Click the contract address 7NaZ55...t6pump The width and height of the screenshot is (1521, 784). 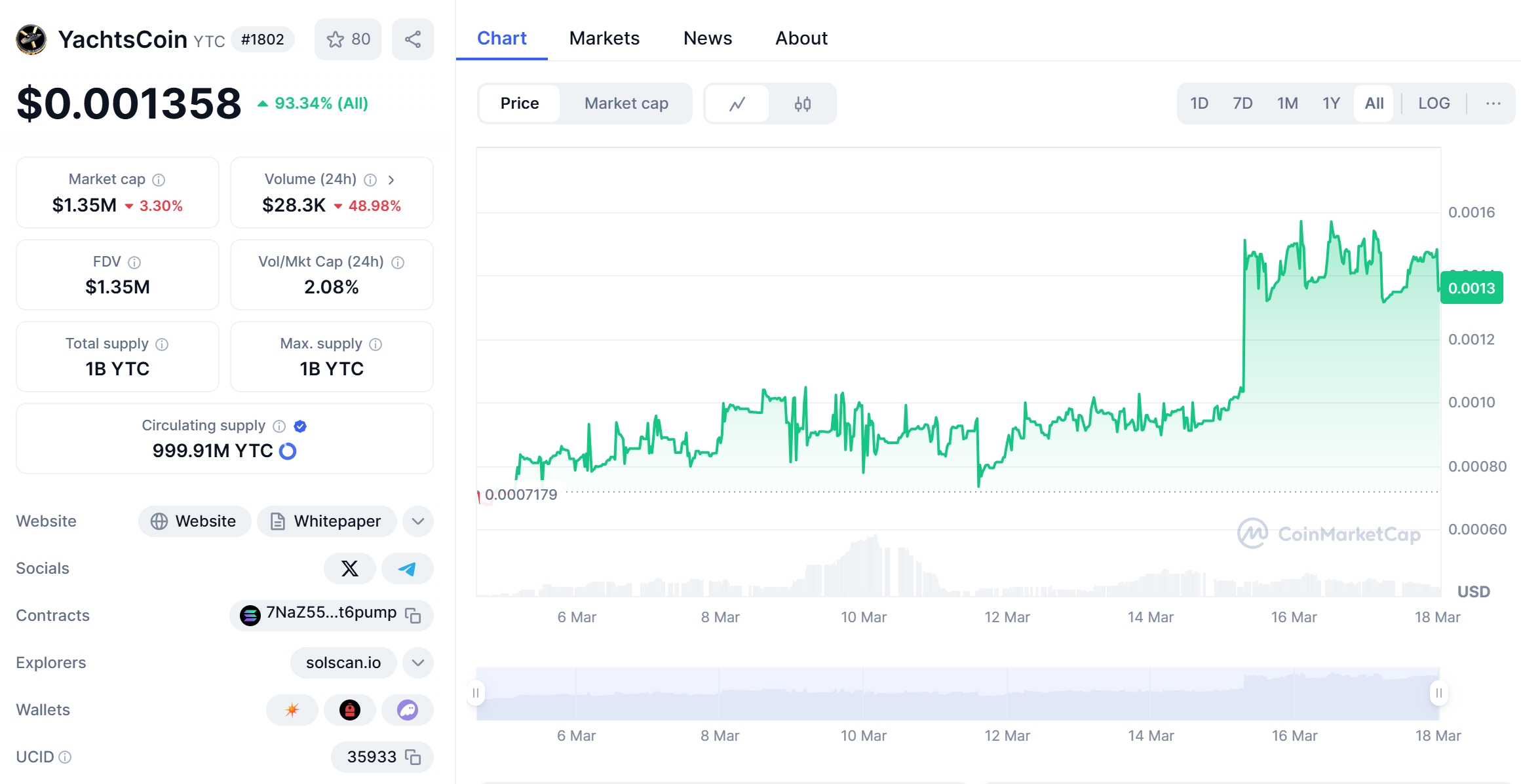[x=331, y=613]
